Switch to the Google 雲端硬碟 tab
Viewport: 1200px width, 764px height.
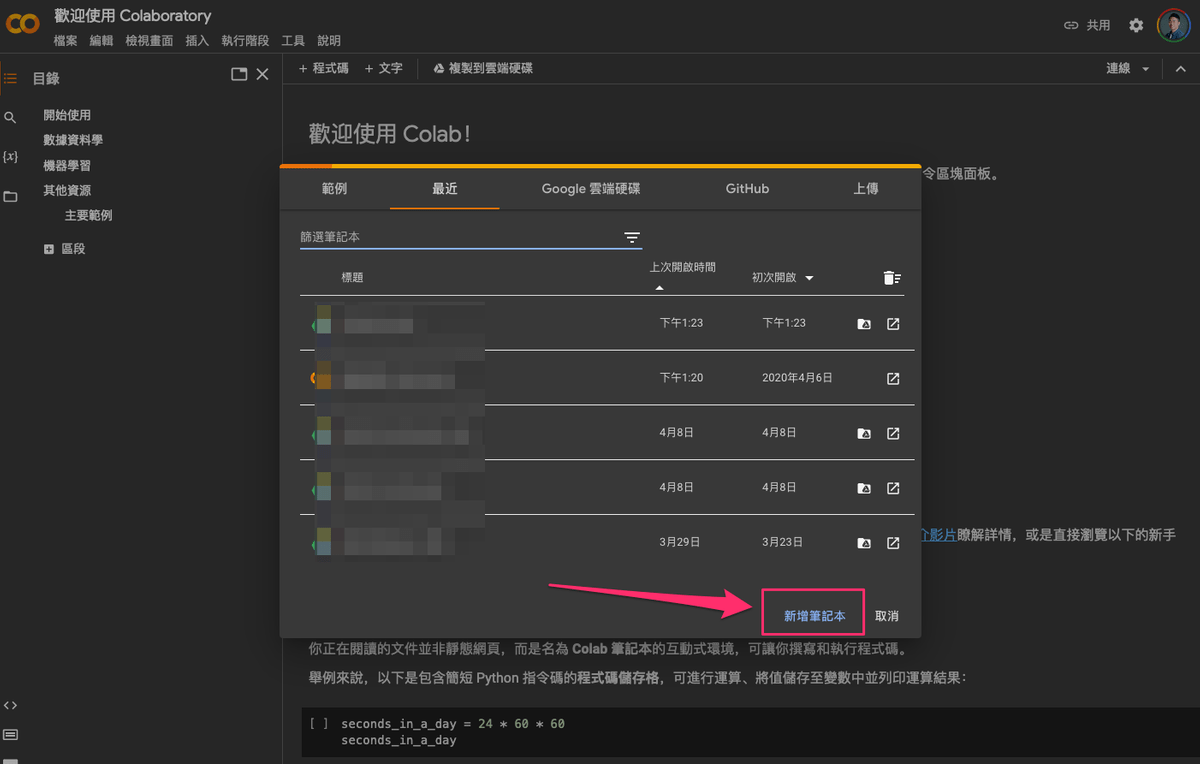pos(591,188)
